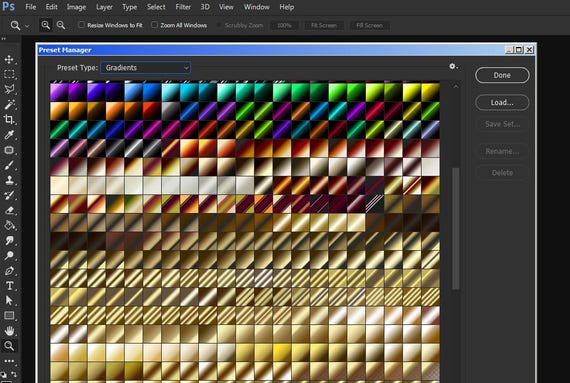Select the Brush tool
The width and height of the screenshot is (570, 383).
(9, 165)
